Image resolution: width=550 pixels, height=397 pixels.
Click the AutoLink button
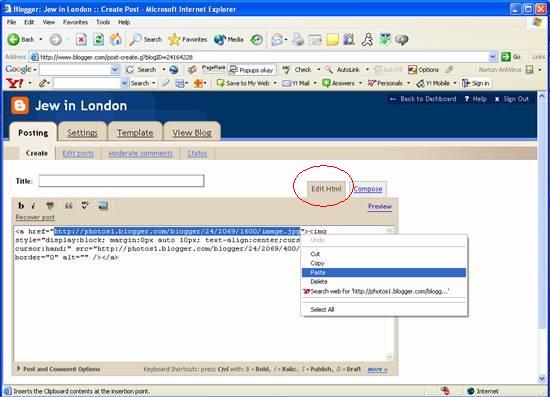pos(343,70)
